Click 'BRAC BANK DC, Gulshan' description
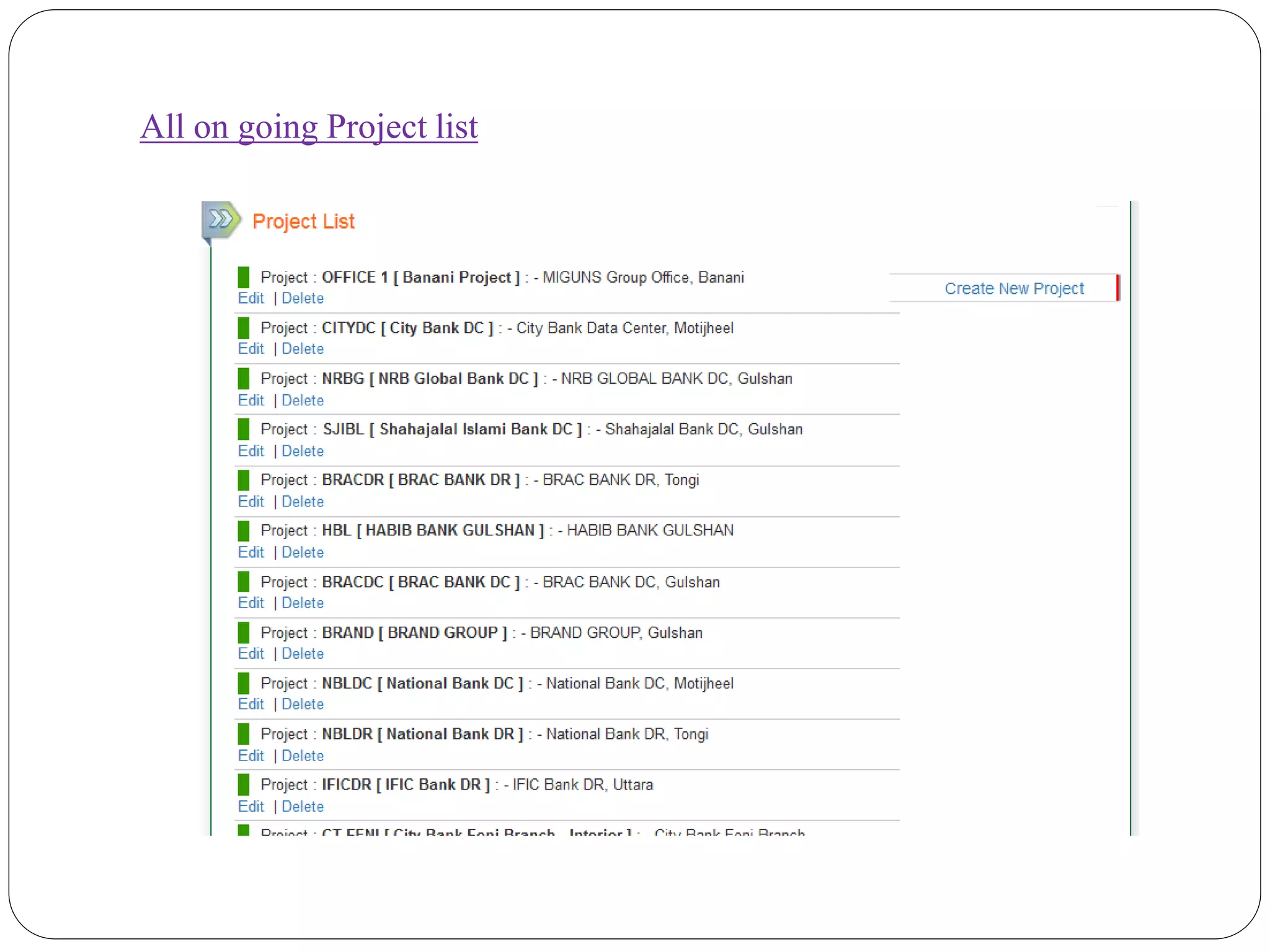 pos(631,582)
